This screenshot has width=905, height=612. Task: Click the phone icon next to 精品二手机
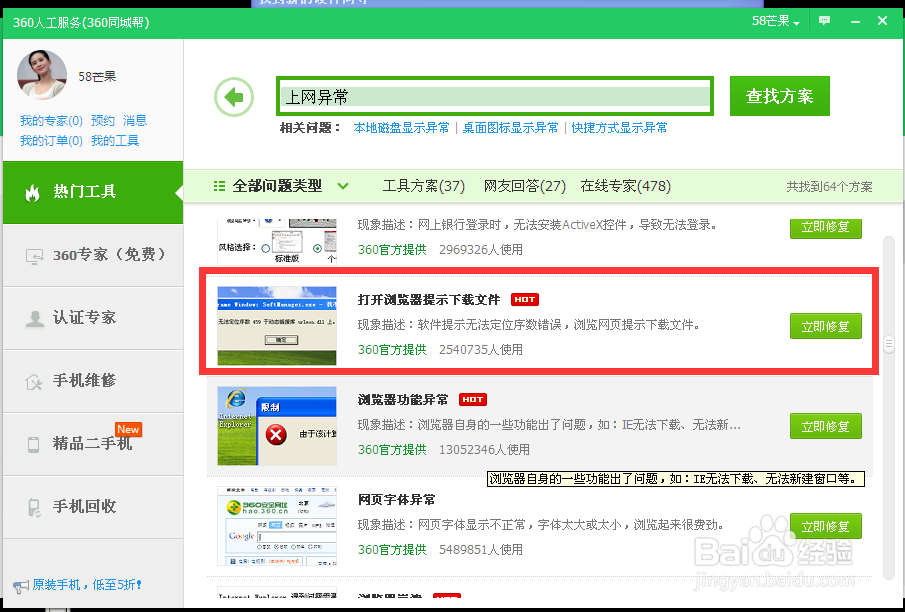click(x=33, y=445)
